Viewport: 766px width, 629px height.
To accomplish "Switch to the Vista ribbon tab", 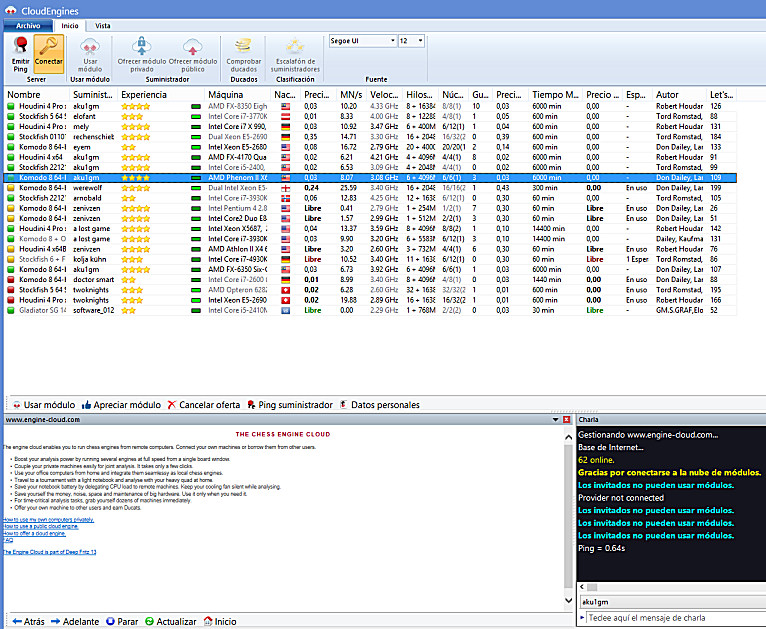I will point(103,26).
